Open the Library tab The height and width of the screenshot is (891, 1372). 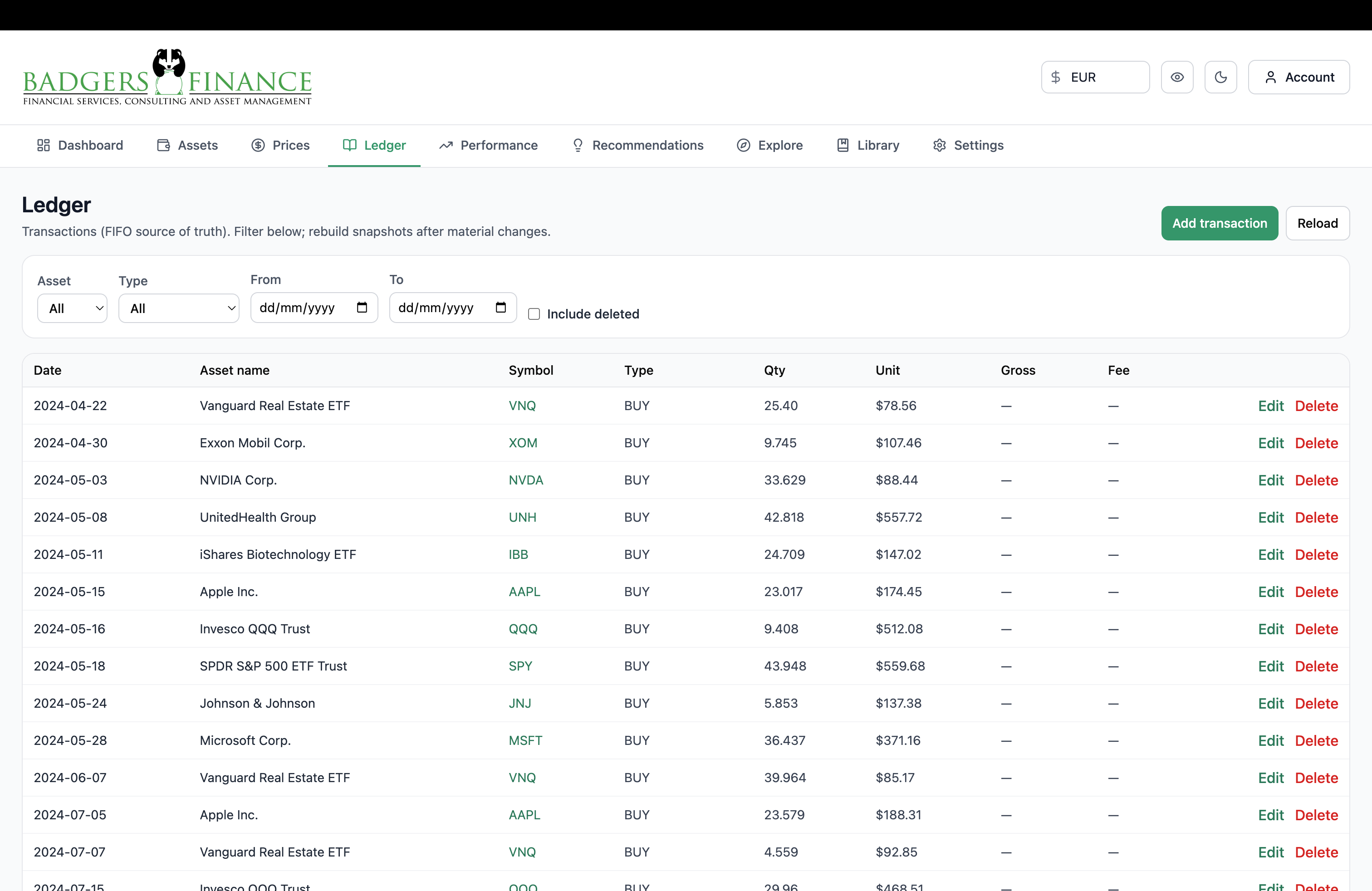tap(867, 145)
